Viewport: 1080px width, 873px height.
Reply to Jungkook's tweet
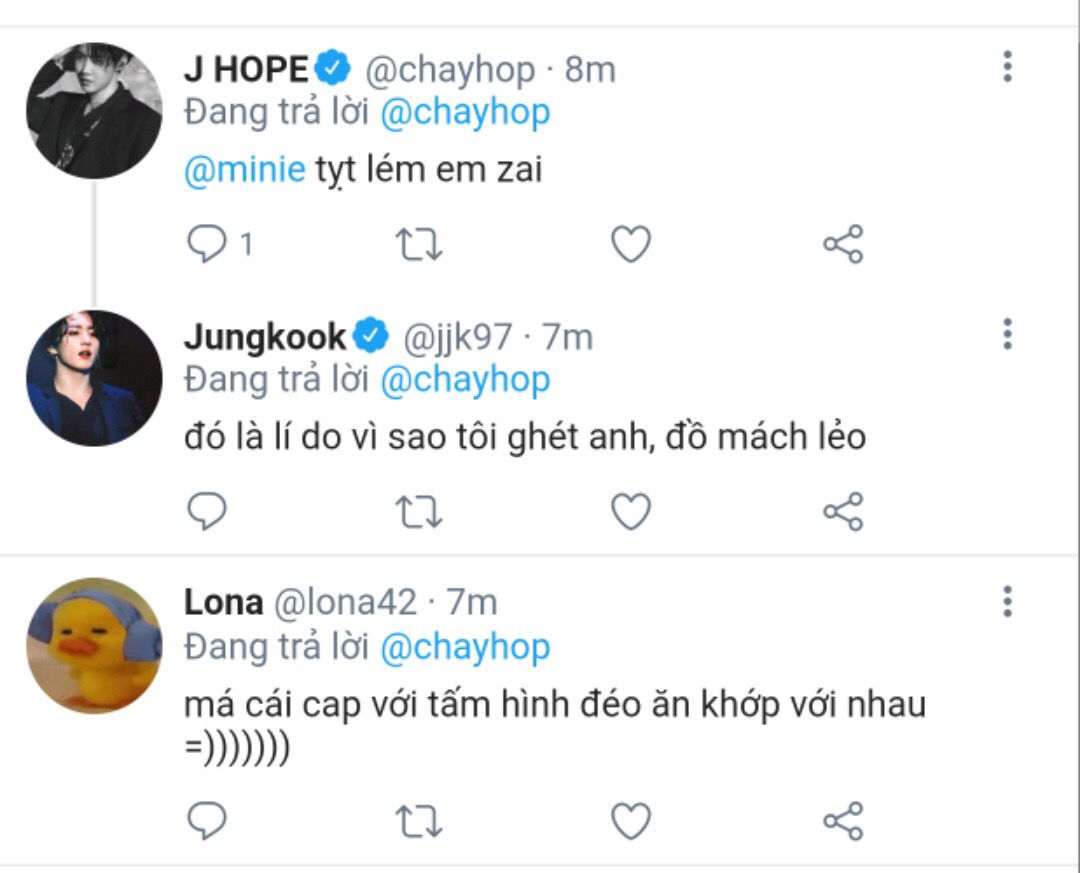[207, 511]
